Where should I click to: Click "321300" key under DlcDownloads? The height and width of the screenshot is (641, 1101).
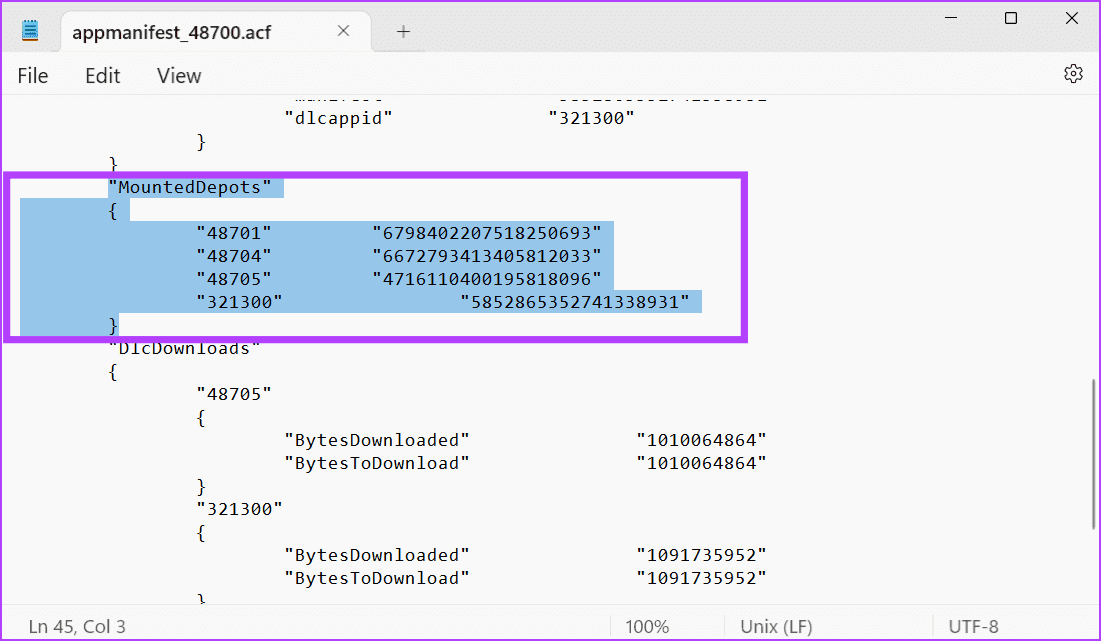tap(239, 509)
